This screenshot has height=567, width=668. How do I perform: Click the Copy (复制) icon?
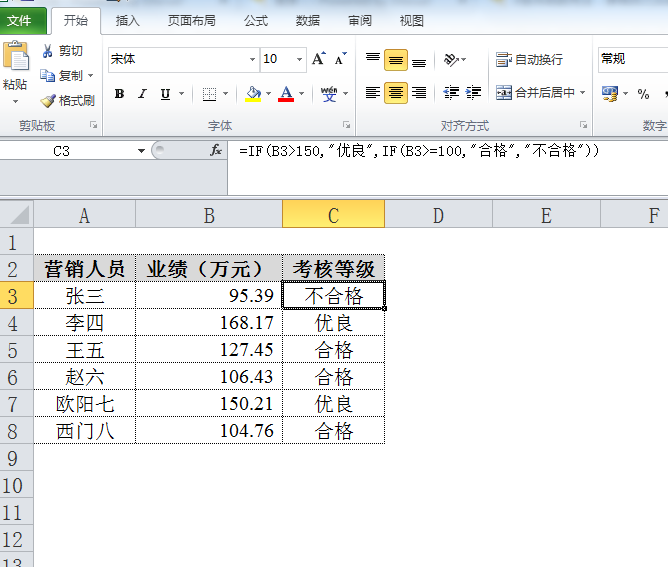[x=47, y=76]
